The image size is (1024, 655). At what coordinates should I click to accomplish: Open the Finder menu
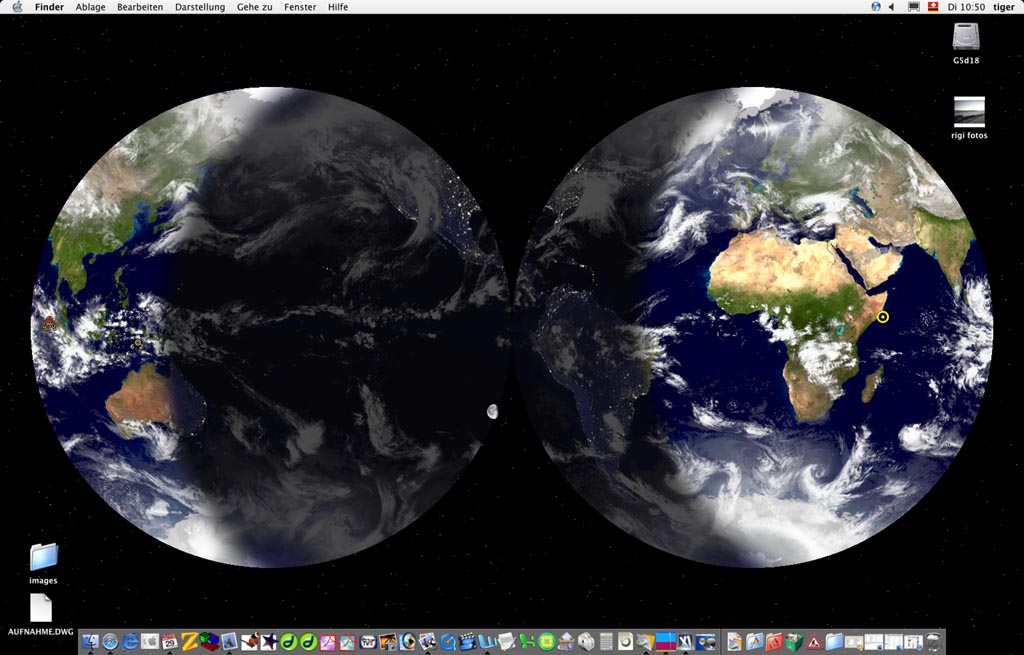tap(50, 7)
